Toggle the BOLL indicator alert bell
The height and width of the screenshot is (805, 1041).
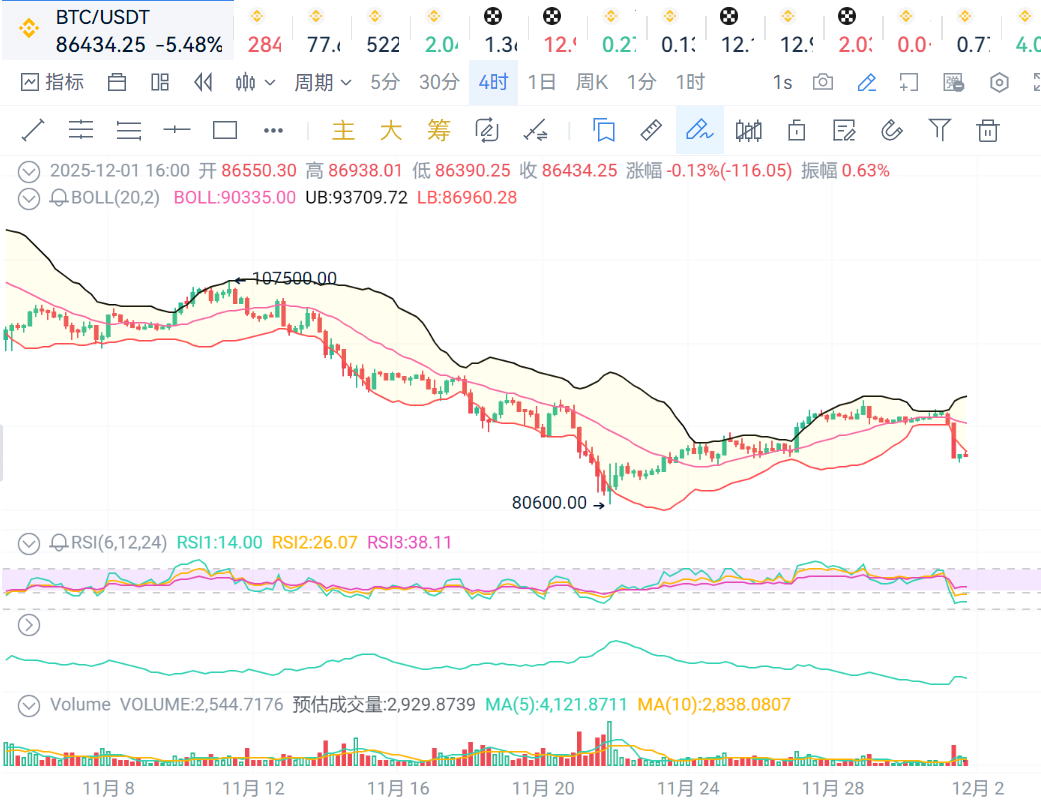(59, 198)
